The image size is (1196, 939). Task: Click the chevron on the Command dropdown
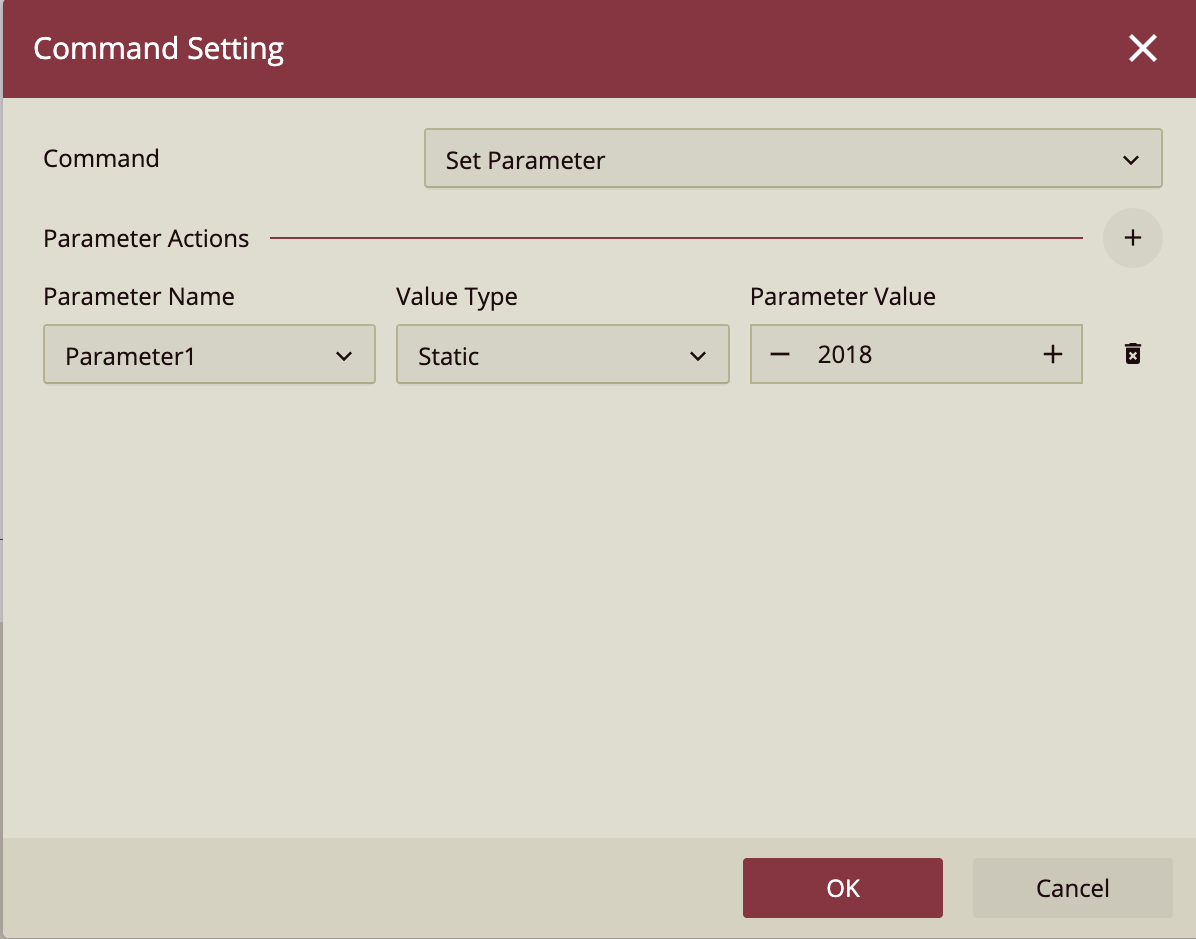(x=1131, y=159)
